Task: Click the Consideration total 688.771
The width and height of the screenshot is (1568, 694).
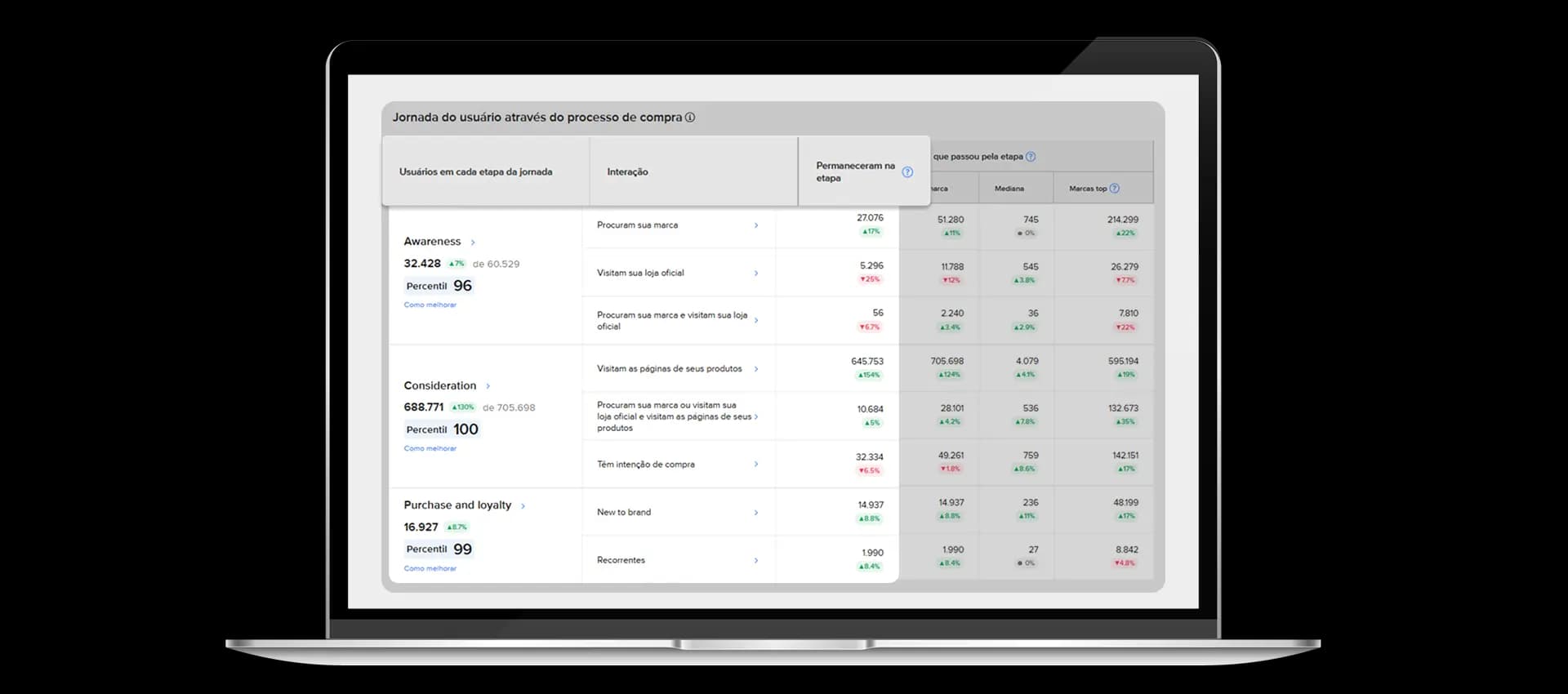Action: [x=424, y=407]
